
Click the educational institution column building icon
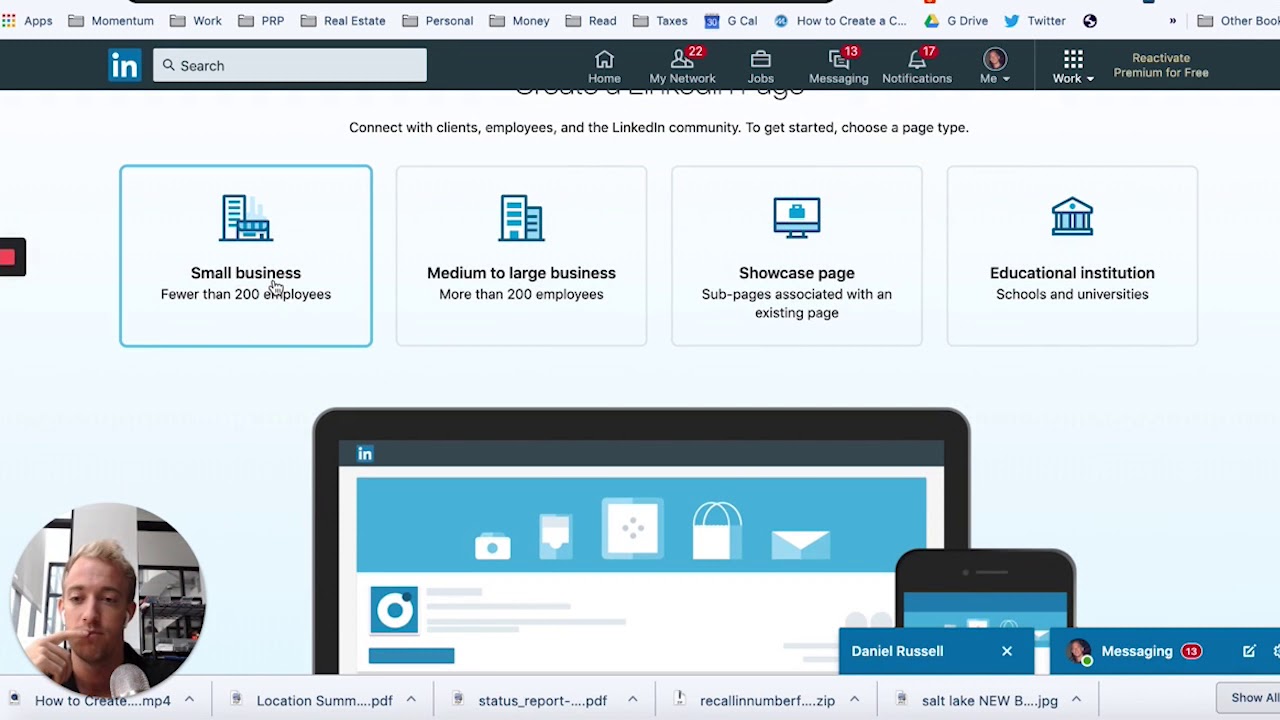tap(1072, 217)
